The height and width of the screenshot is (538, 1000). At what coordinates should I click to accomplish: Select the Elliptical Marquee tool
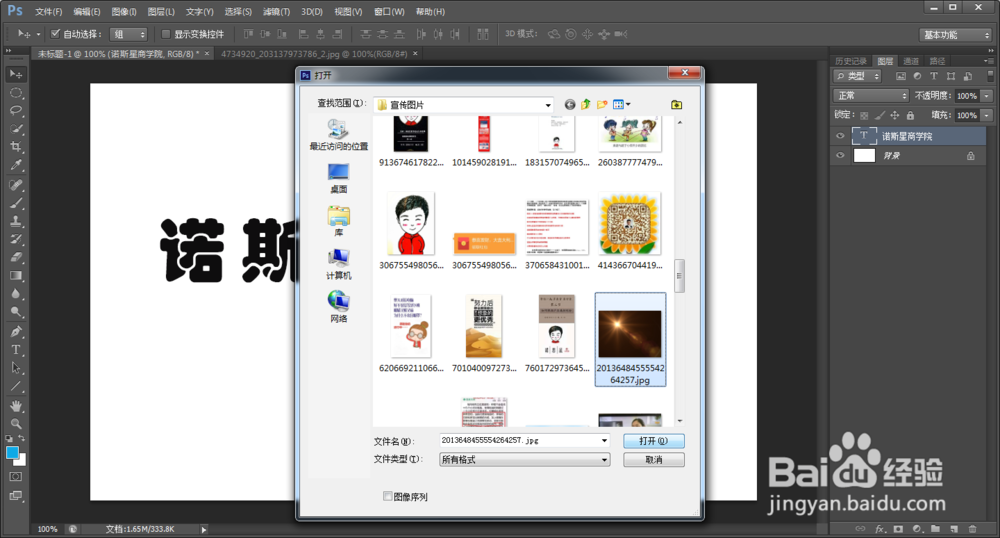(16, 93)
